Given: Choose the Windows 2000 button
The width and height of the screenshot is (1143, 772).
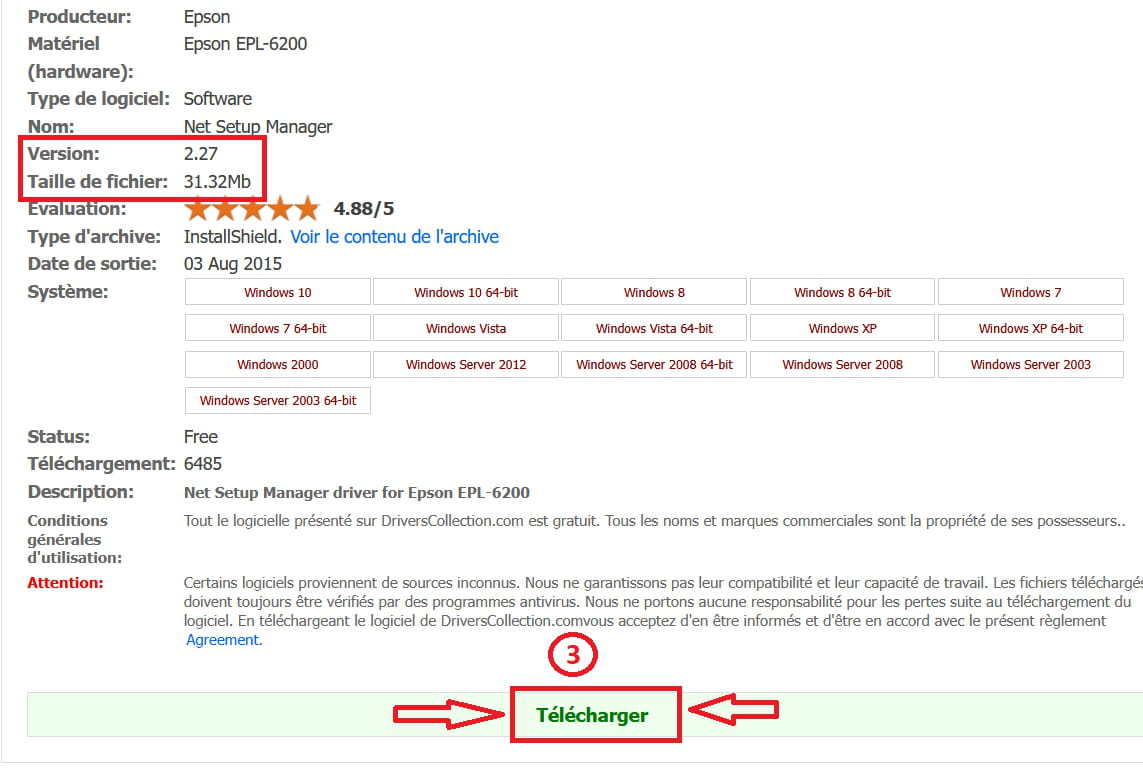Looking at the screenshot, I should (x=278, y=364).
